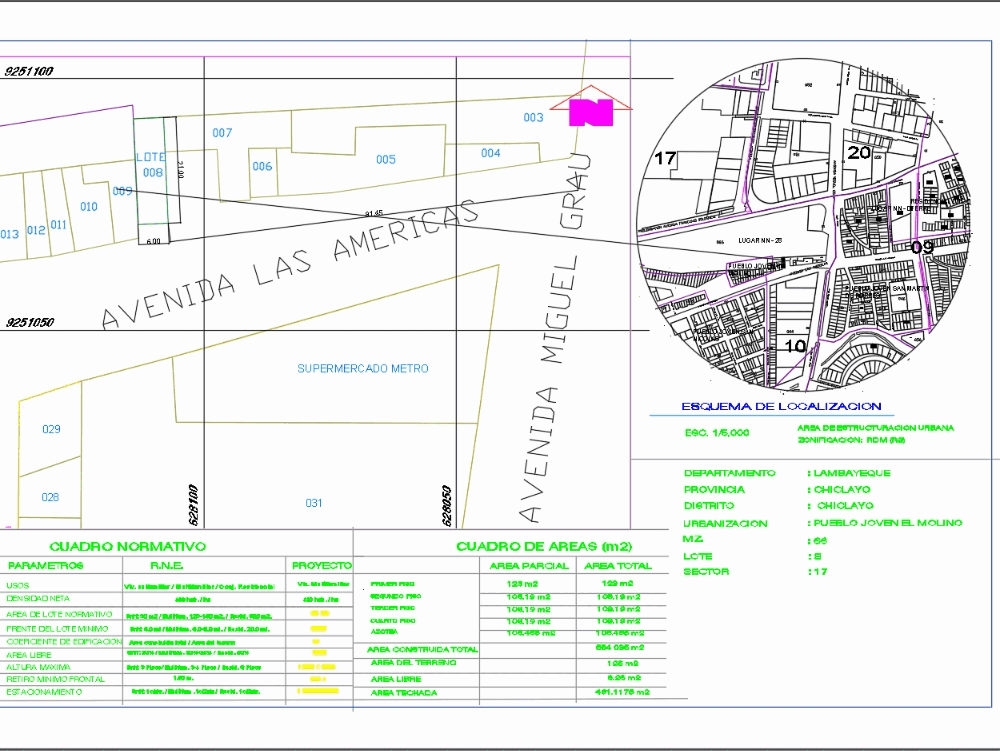The image size is (1000, 751).
Task: Select the magenta north arrow symbol
Action: click(592, 115)
